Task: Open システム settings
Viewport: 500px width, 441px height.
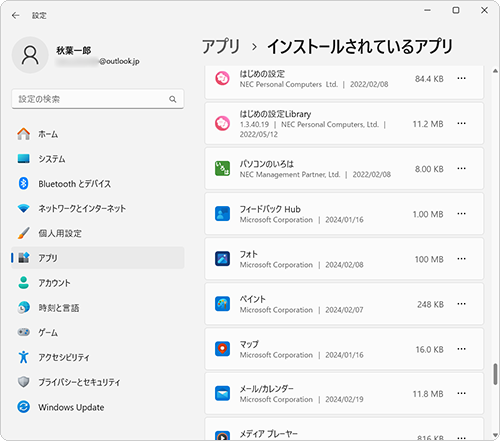Action: coord(98,159)
